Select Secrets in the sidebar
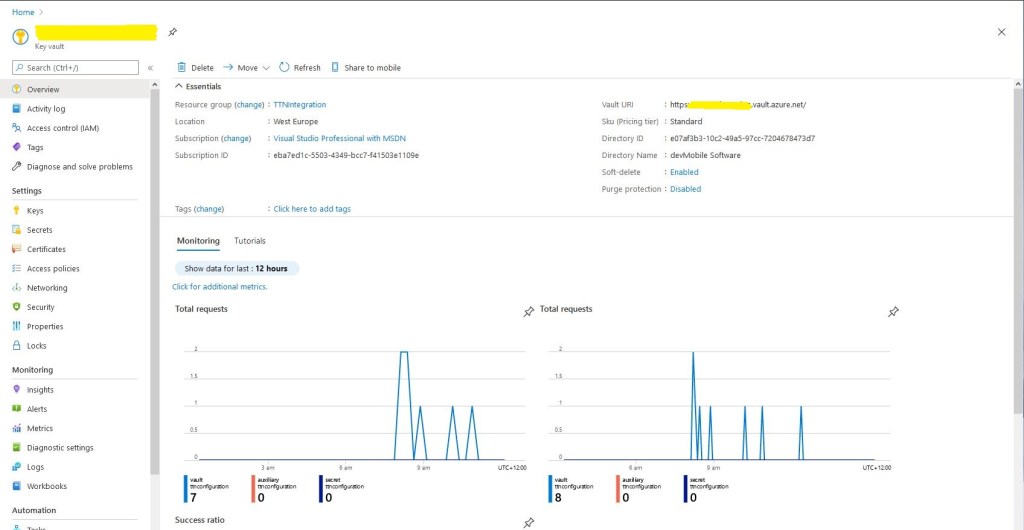This screenshot has height=530, width=1024. 39,230
